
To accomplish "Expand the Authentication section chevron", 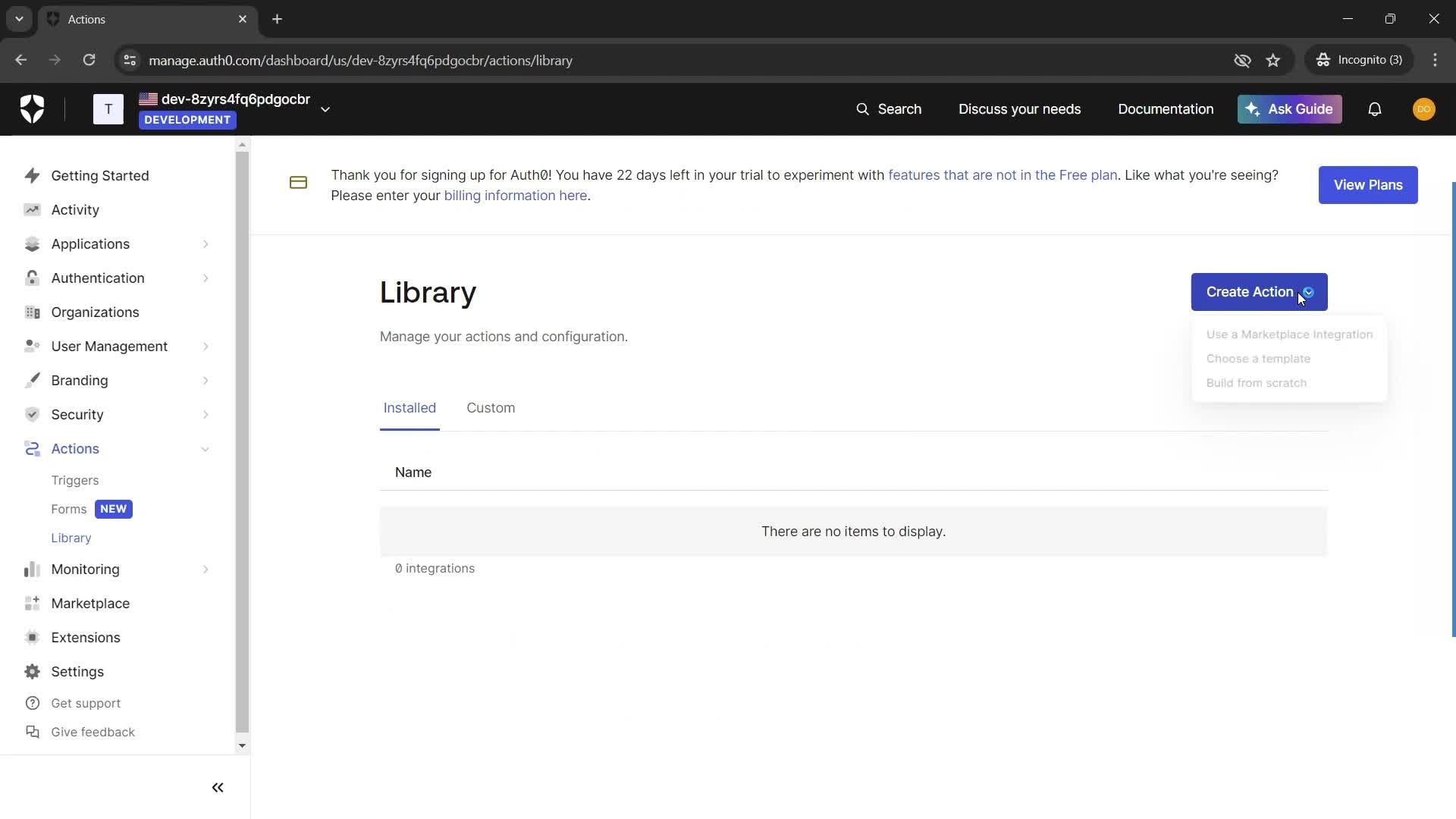I will click(x=206, y=278).
